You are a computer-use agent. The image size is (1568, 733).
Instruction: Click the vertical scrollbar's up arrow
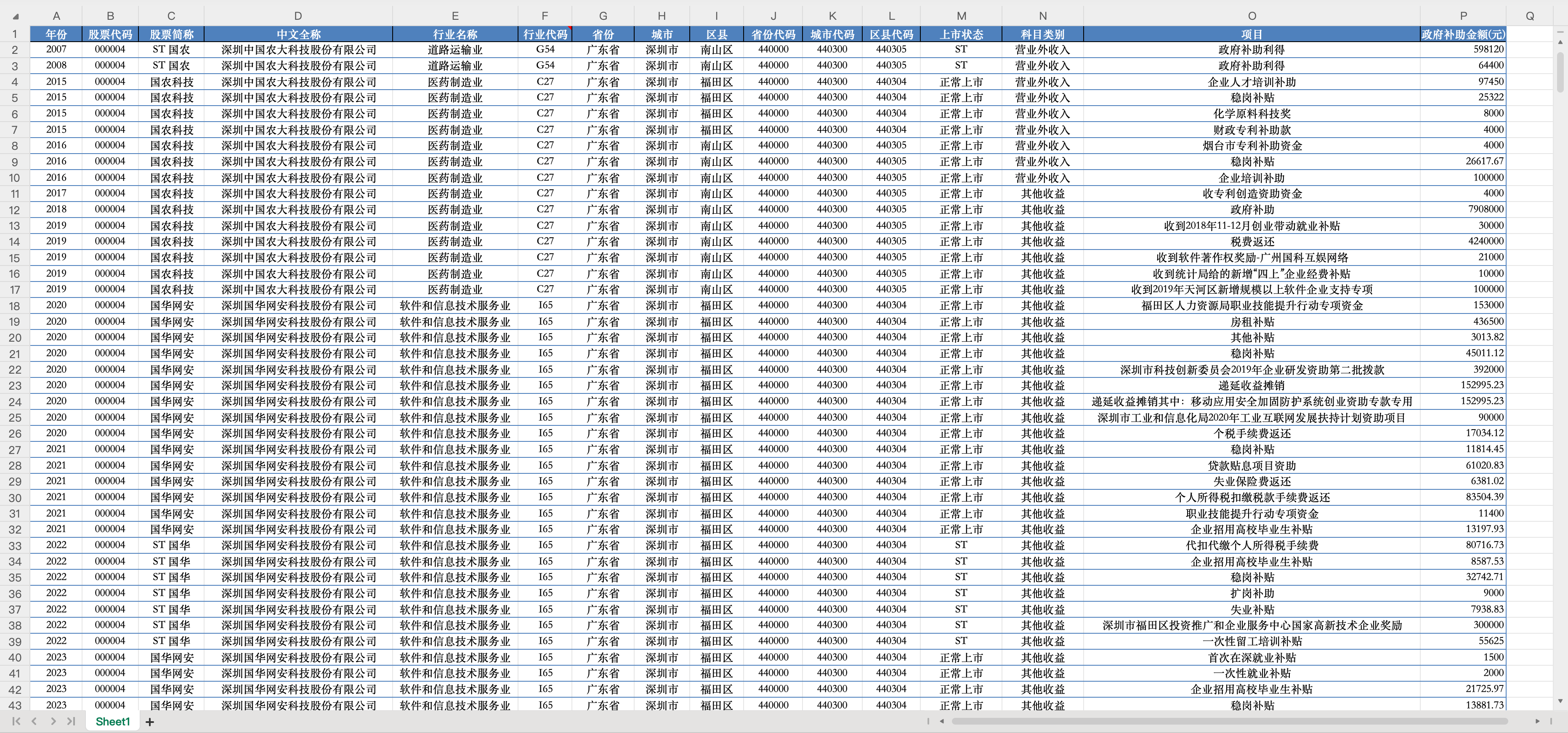point(1560,42)
